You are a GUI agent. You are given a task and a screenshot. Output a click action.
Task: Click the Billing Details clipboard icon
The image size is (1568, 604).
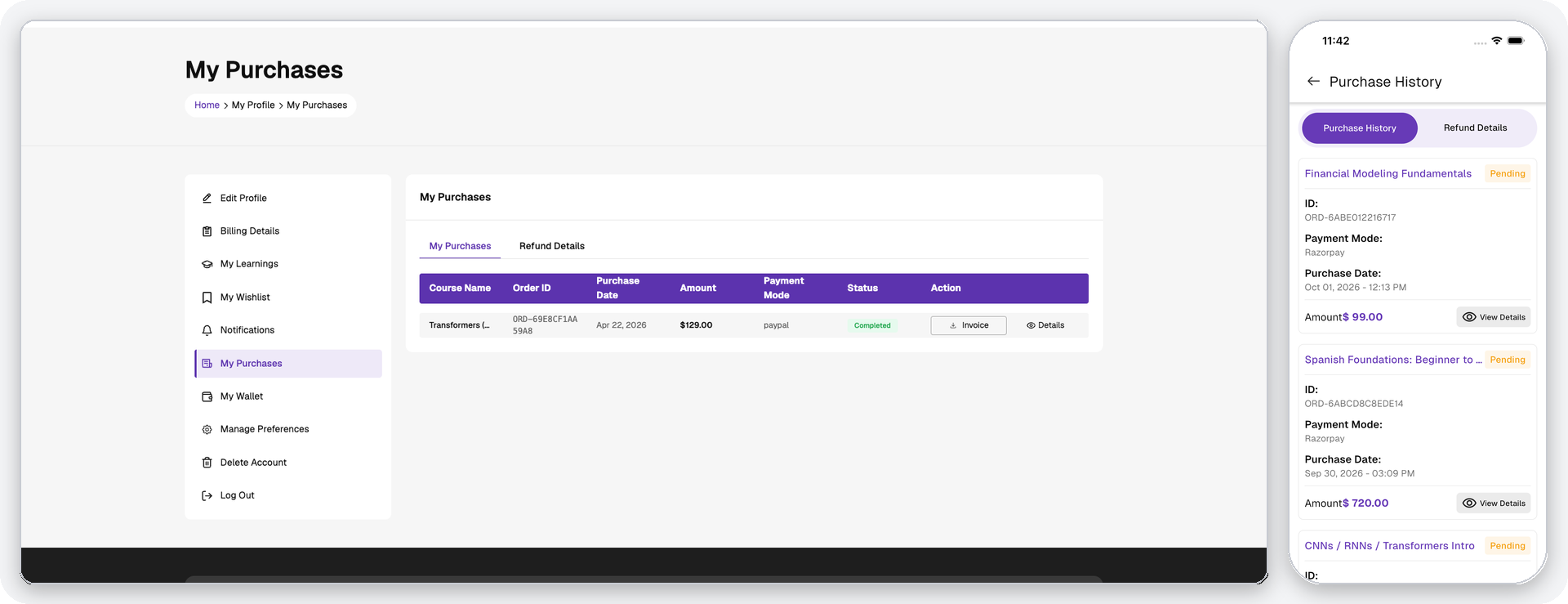click(207, 231)
